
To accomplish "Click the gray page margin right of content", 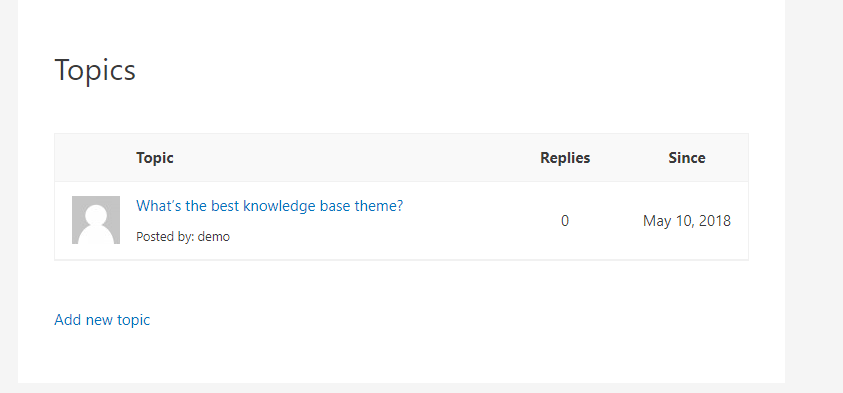I will (814, 196).
